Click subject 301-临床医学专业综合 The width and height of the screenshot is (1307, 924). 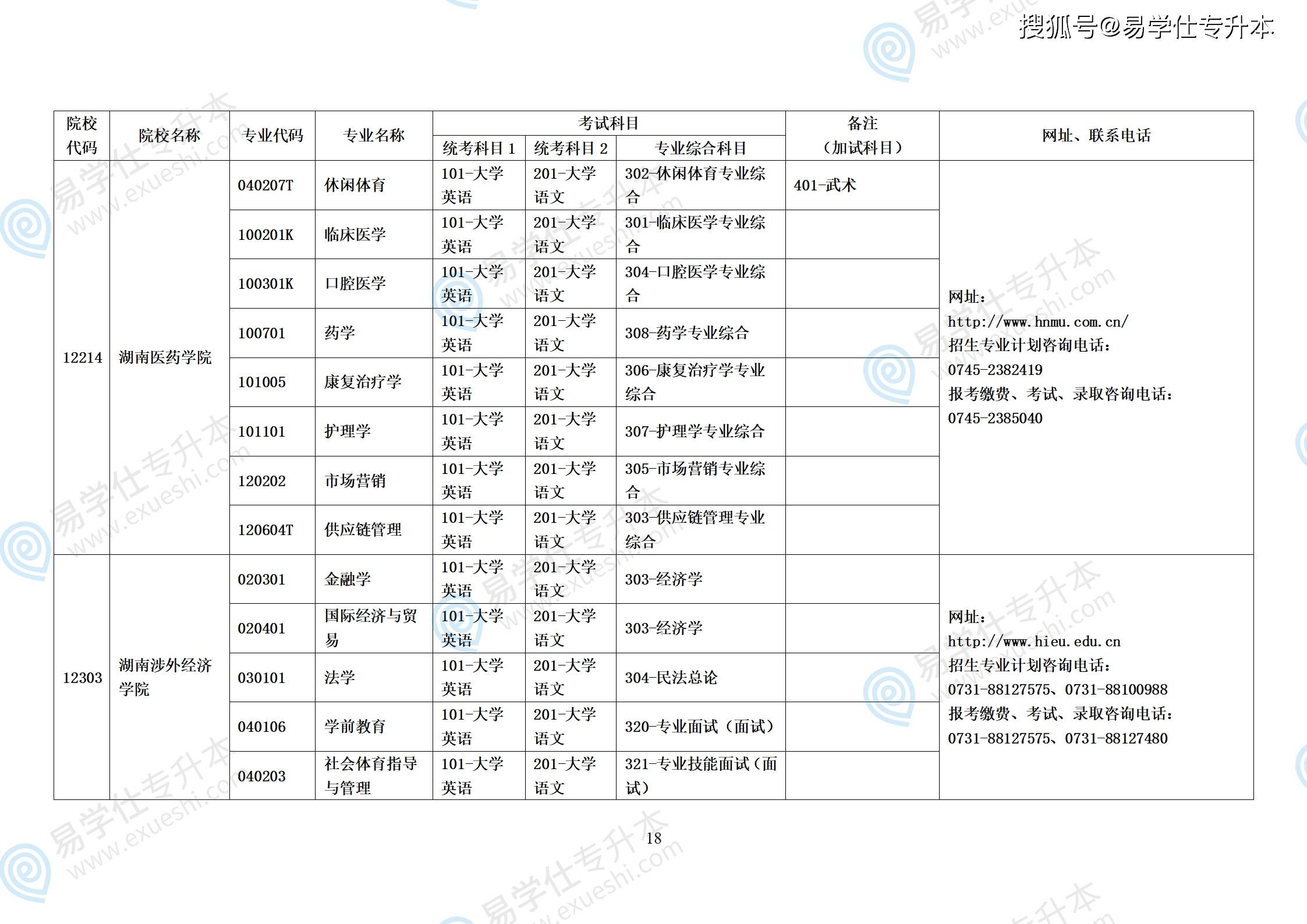pyautogui.click(x=695, y=235)
